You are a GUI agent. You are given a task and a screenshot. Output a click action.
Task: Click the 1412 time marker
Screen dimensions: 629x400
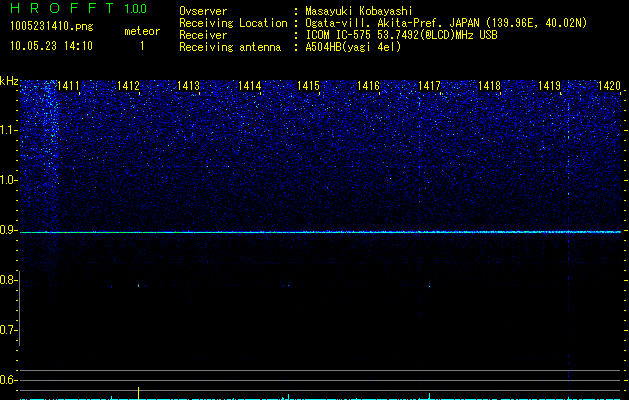tap(128, 85)
